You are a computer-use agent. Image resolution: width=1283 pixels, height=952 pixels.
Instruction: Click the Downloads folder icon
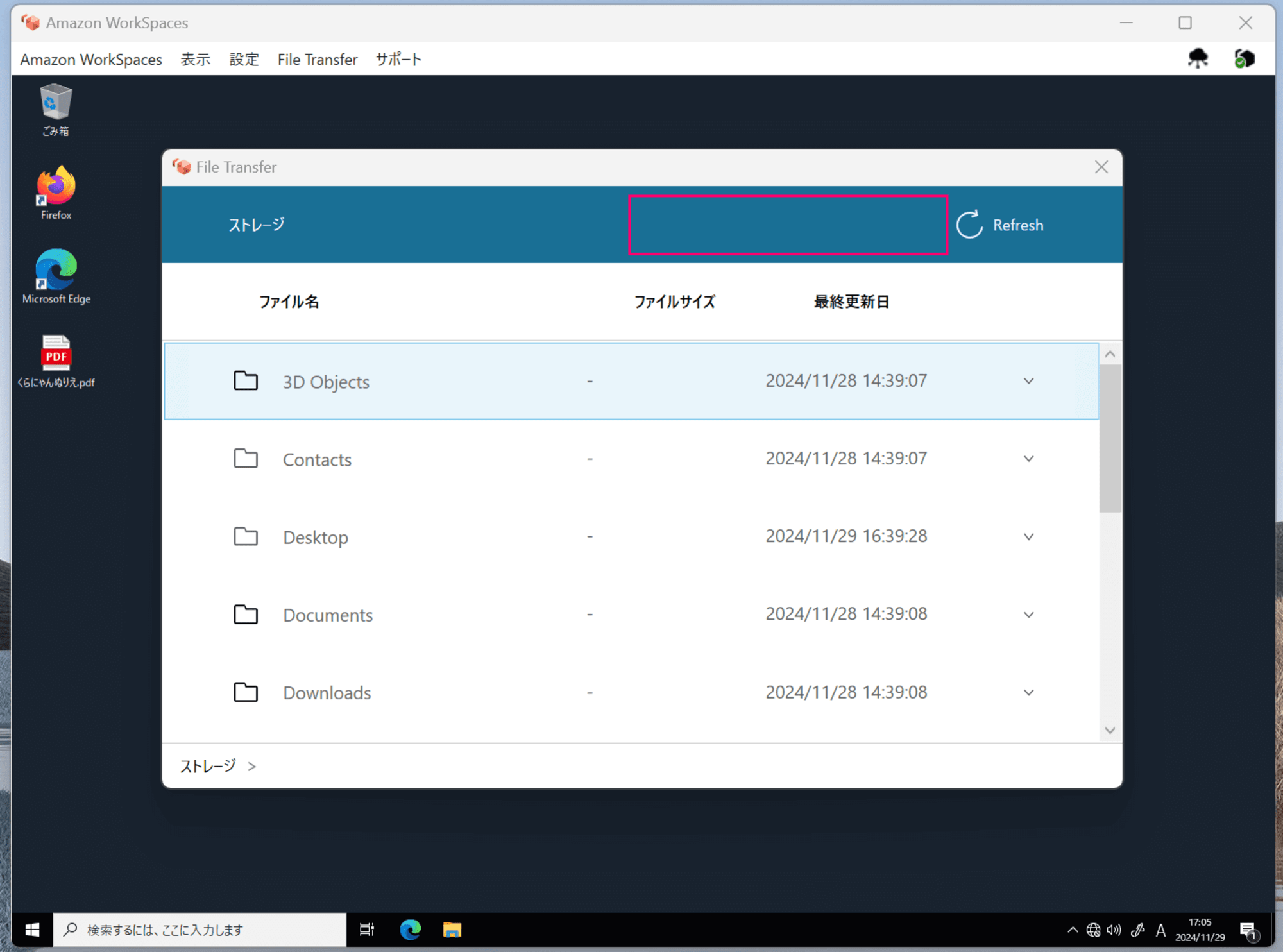246,692
